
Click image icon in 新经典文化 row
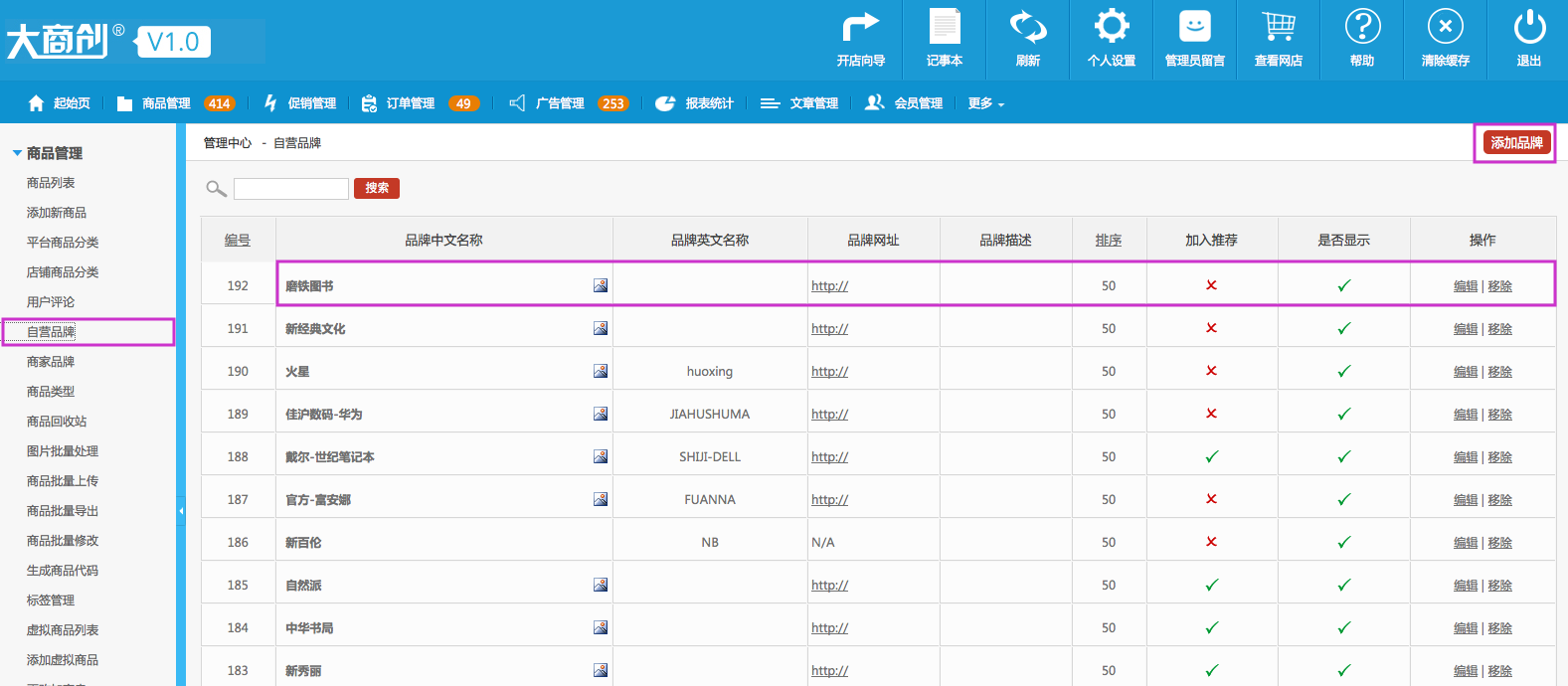601,328
